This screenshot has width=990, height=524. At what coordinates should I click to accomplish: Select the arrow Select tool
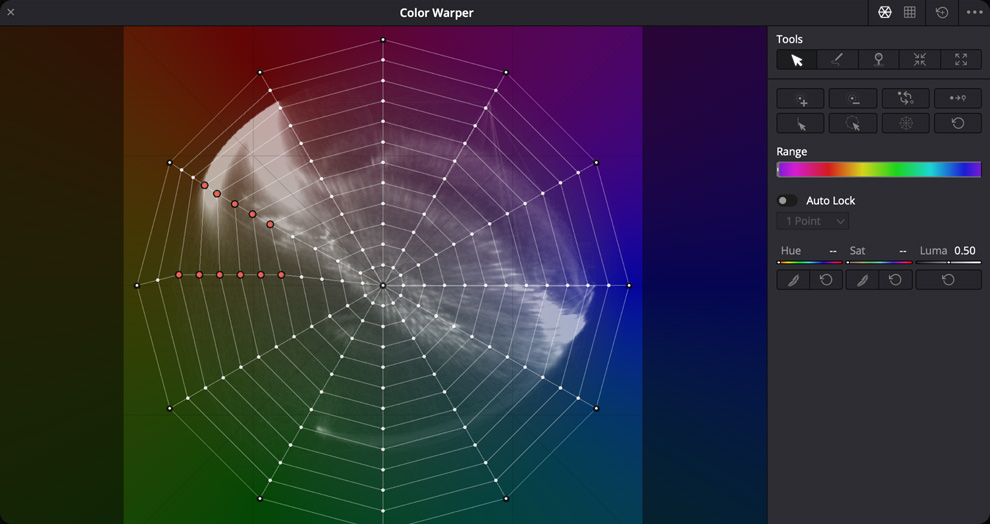[797, 60]
